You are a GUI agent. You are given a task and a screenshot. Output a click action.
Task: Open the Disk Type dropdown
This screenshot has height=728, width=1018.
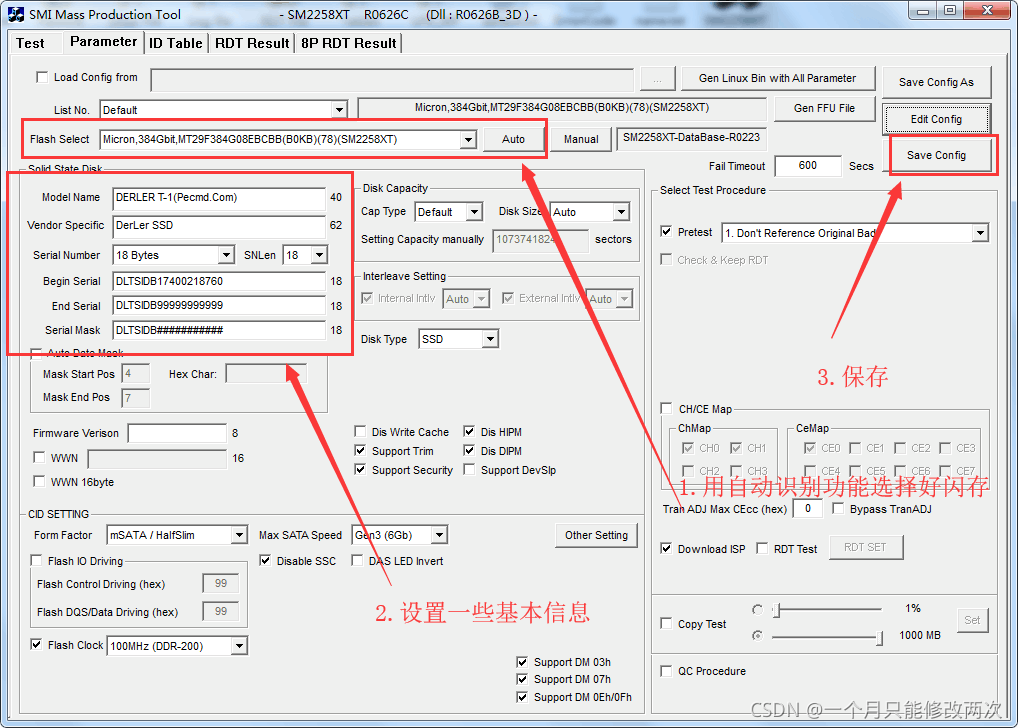coord(490,339)
